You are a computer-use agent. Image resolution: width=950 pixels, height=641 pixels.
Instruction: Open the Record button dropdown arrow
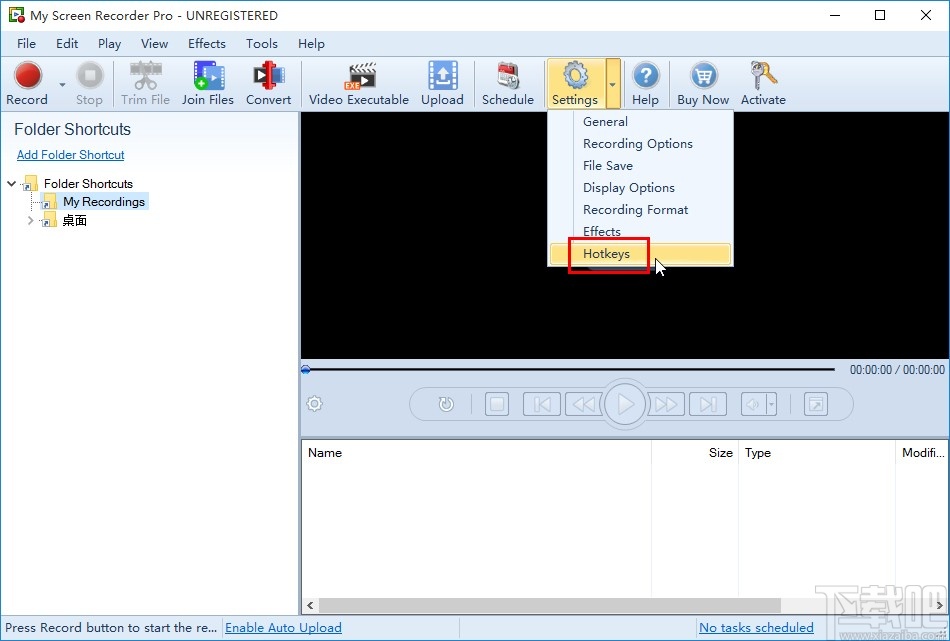(x=62, y=84)
